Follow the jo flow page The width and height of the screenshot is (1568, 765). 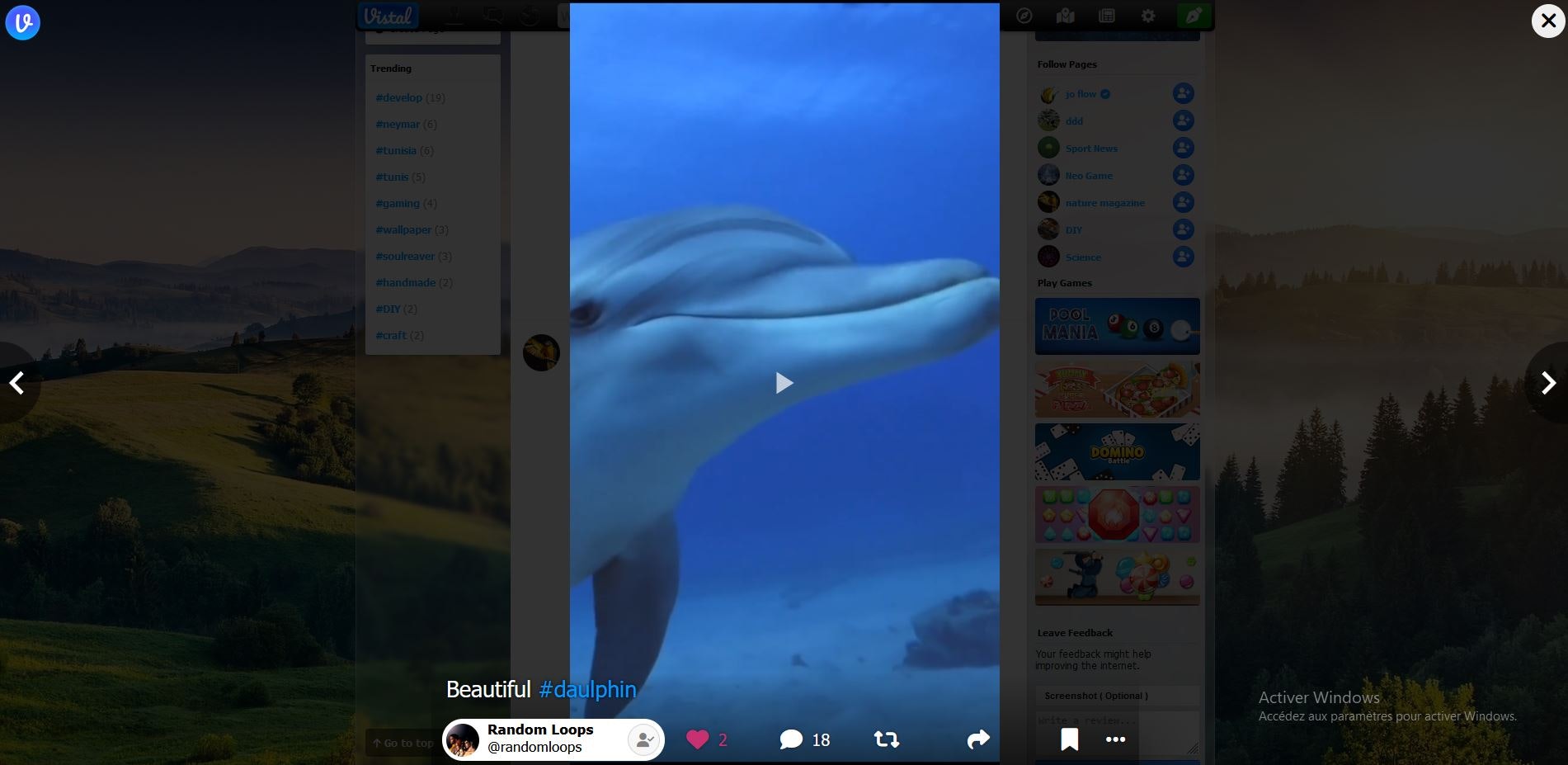coord(1184,93)
